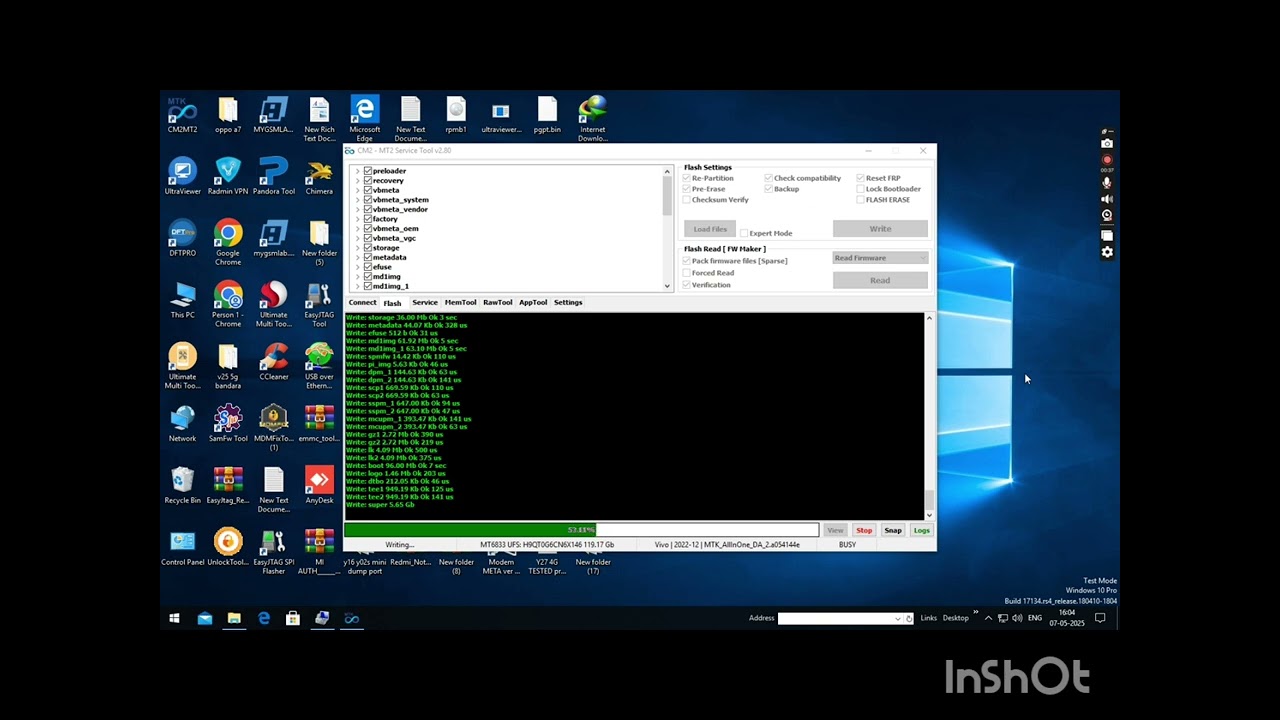Expand the md1img_1 tree node
The height and width of the screenshot is (720, 1280).
click(x=358, y=286)
